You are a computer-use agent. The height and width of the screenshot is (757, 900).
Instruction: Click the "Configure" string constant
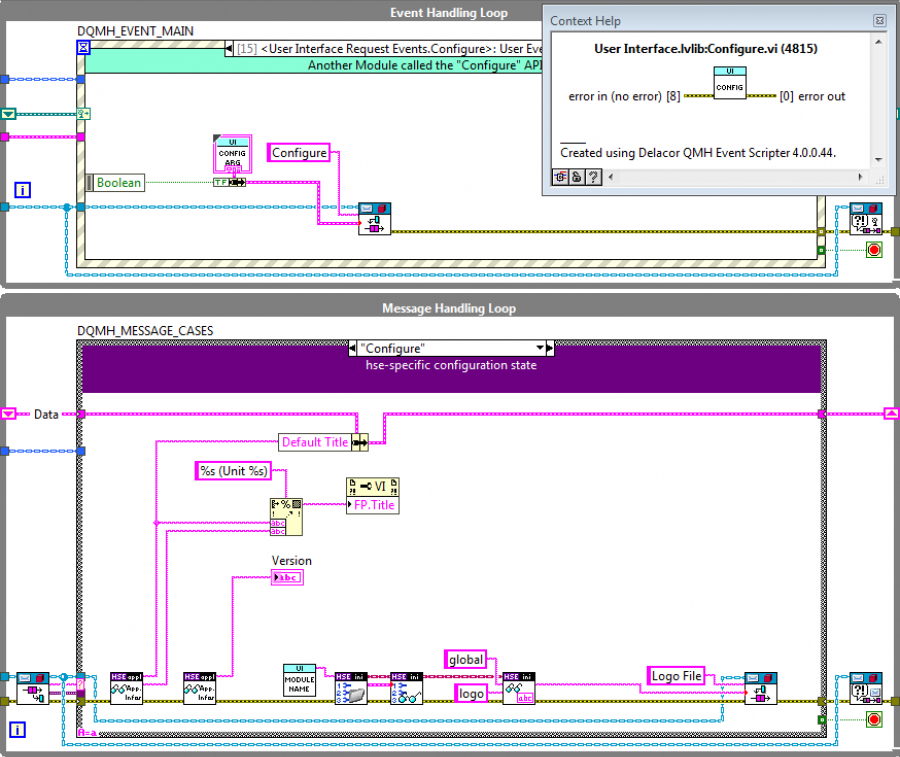299,153
